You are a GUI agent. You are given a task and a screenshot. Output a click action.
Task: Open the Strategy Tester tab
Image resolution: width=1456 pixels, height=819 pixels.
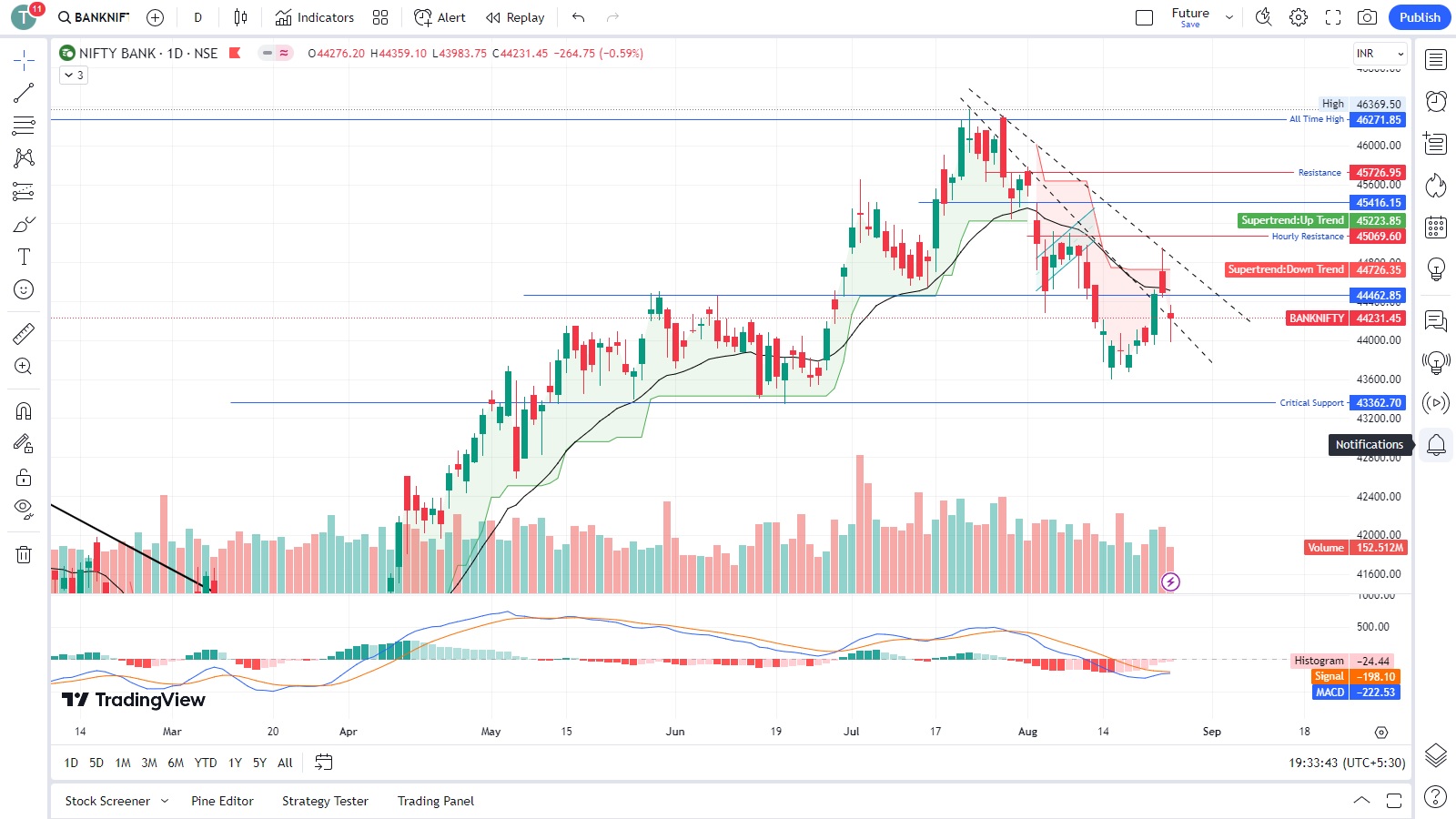(325, 801)
